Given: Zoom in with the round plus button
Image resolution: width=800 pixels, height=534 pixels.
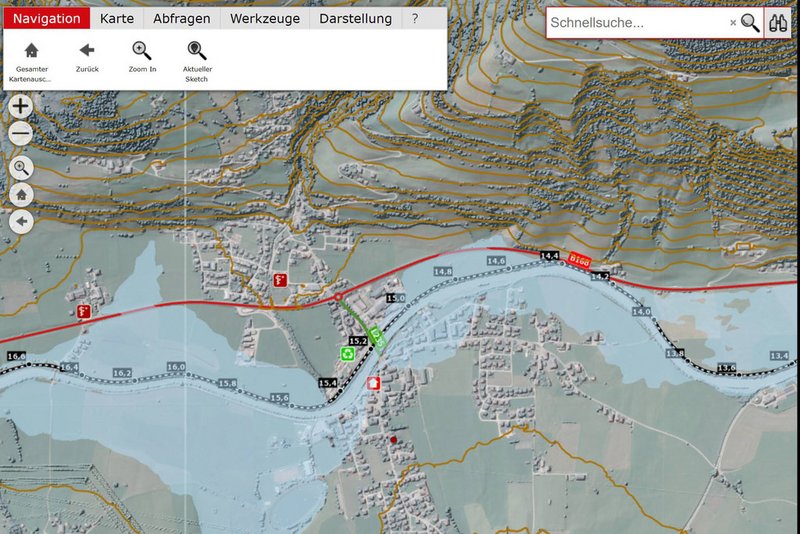Looking at the screenshot, I should pyautogui.click(x=20, y=106).
